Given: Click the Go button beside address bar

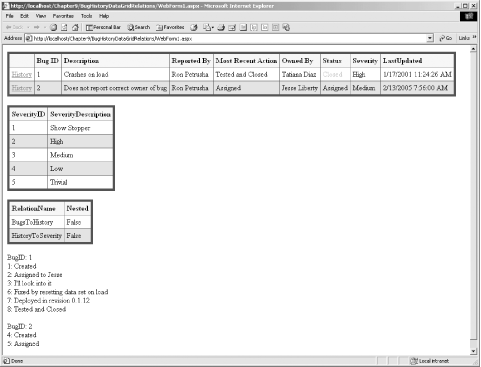Looking at the screenshot, I should (x=445, y=38).
